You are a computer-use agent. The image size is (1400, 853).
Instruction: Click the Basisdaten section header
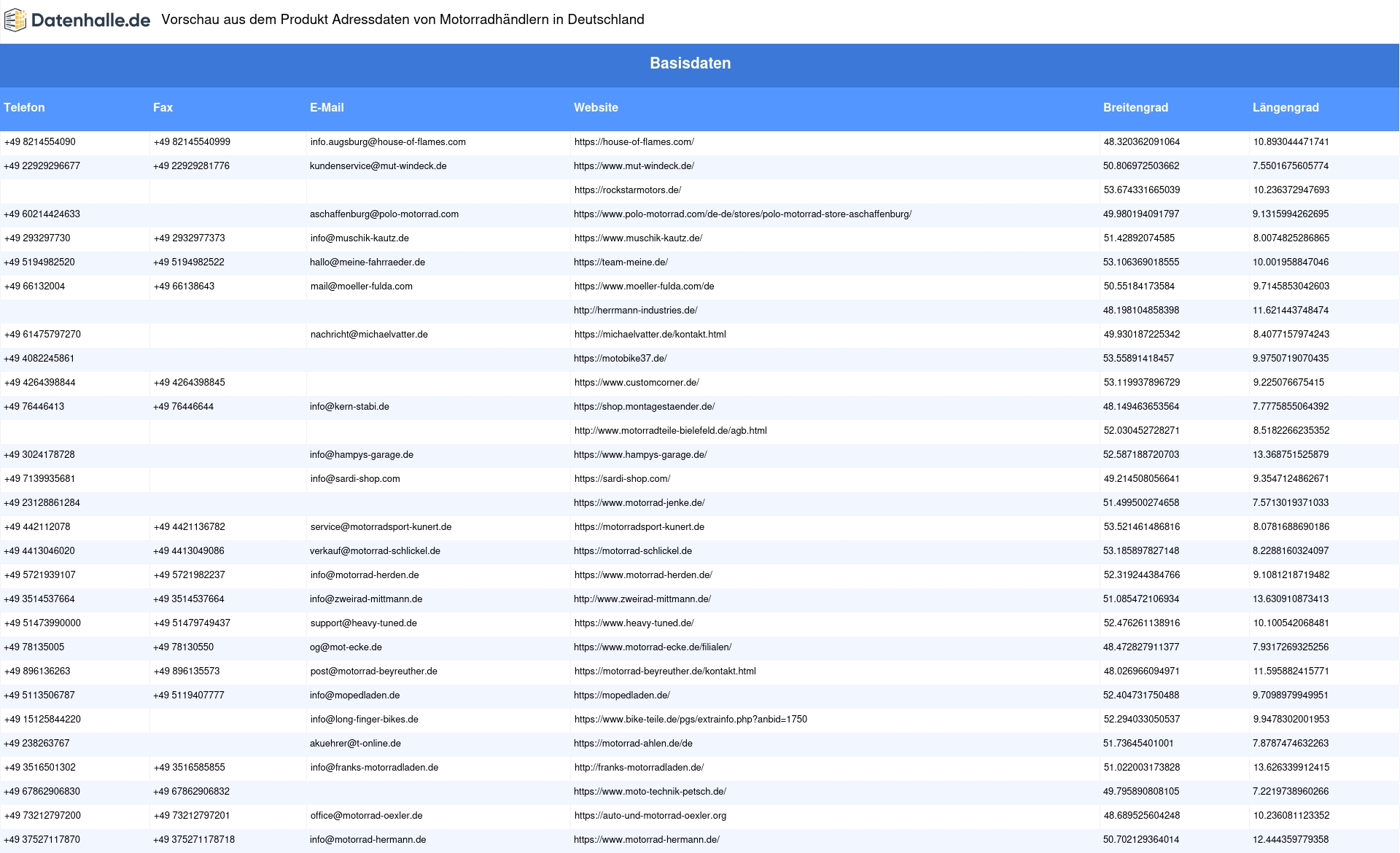[x=691, y=63]
